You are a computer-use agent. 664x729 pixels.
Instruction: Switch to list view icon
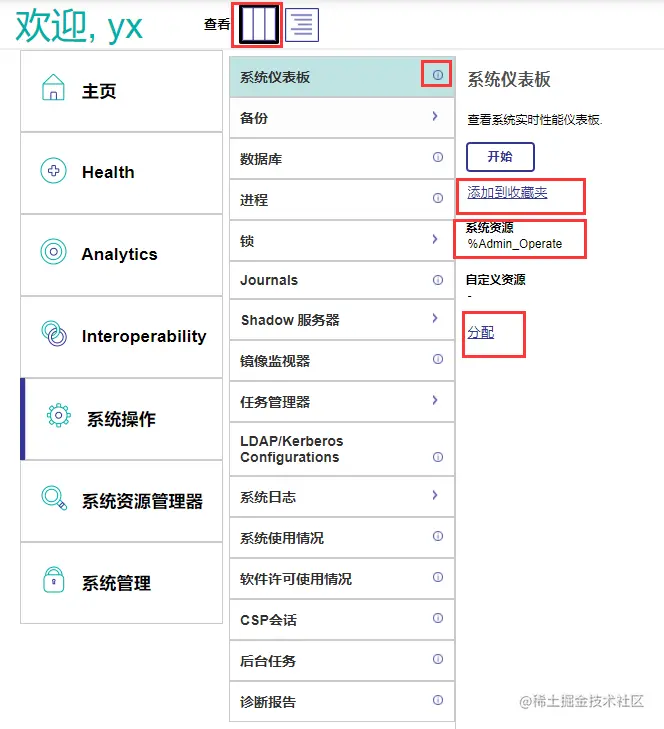302,25
